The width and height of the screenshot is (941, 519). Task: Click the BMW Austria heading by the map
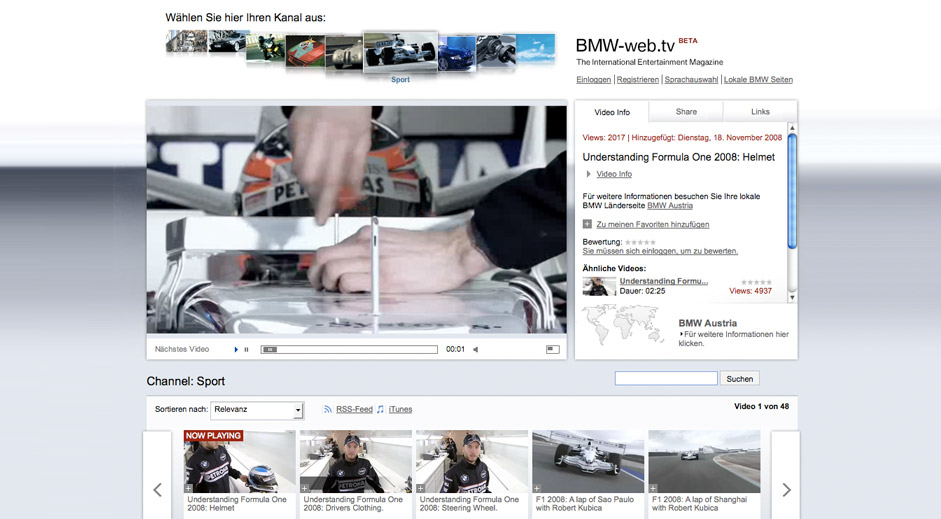pos(708,323)
